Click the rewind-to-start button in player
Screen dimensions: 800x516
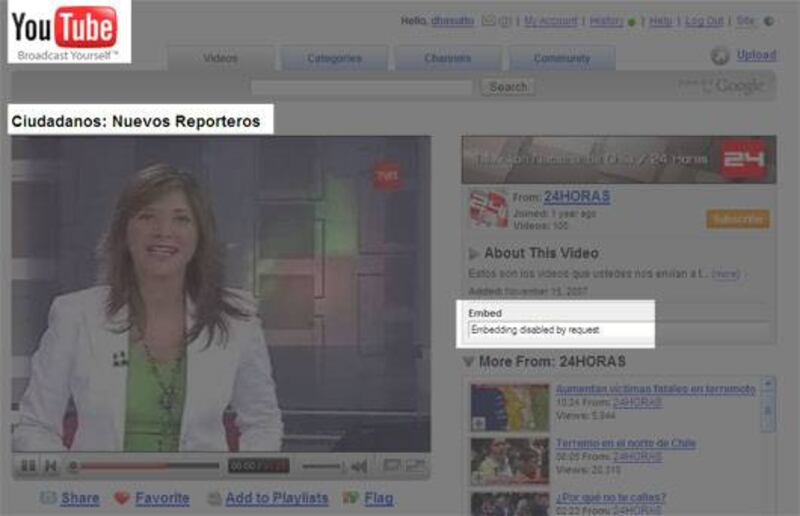(50, 466)
